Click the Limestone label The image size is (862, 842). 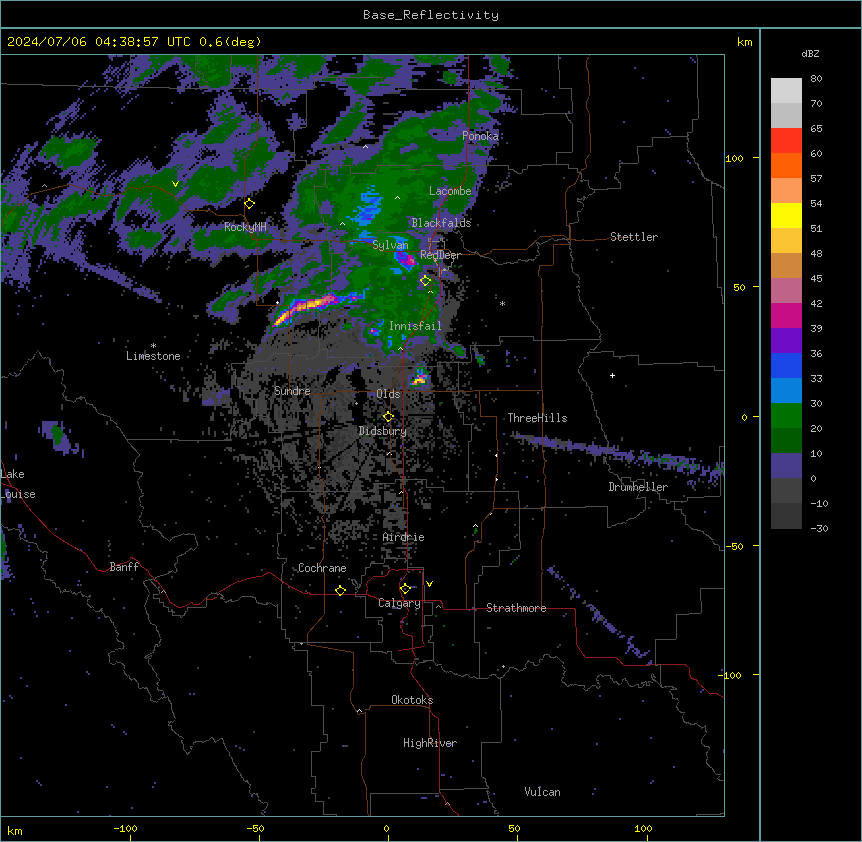pos(153,356)
